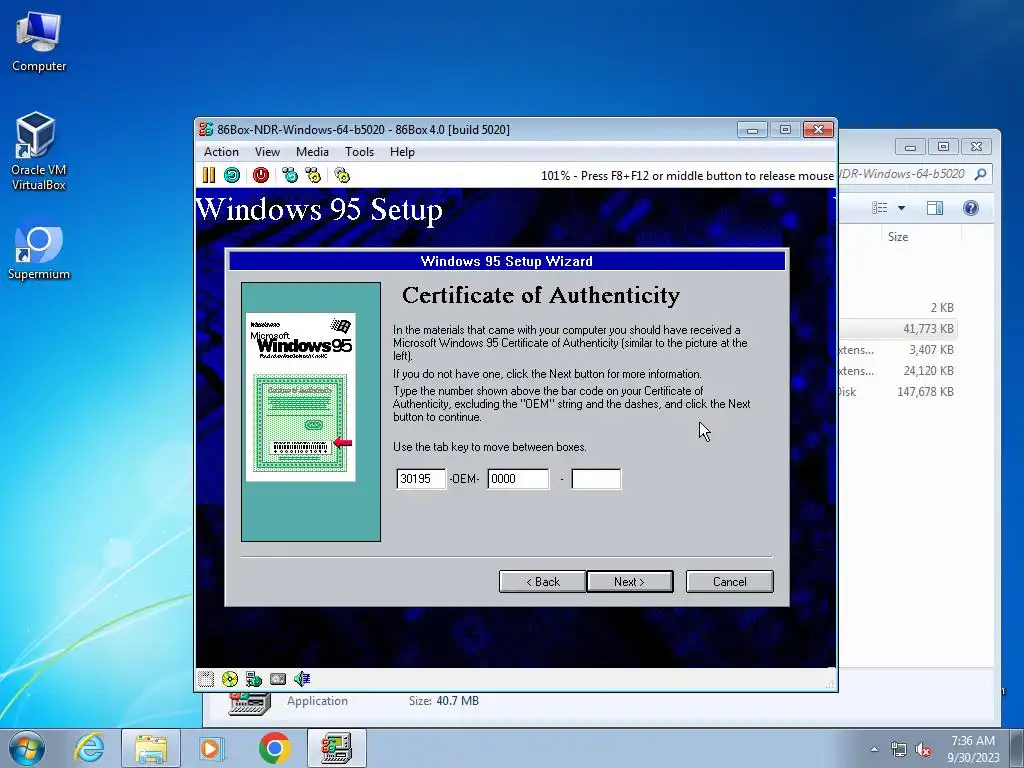Select Oracle VM VirtualBox desktop shortcut
The image size is (1024, 768).
(39, 152)
